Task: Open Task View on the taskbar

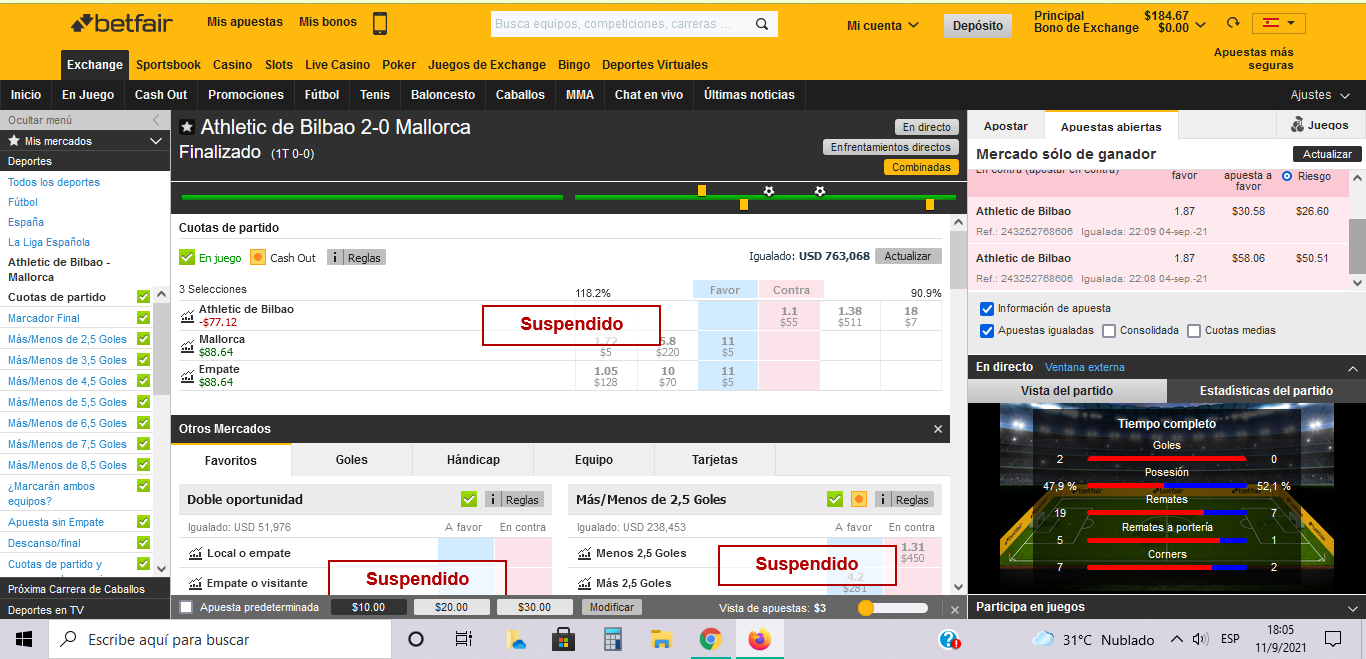Action: click(464, 639)
